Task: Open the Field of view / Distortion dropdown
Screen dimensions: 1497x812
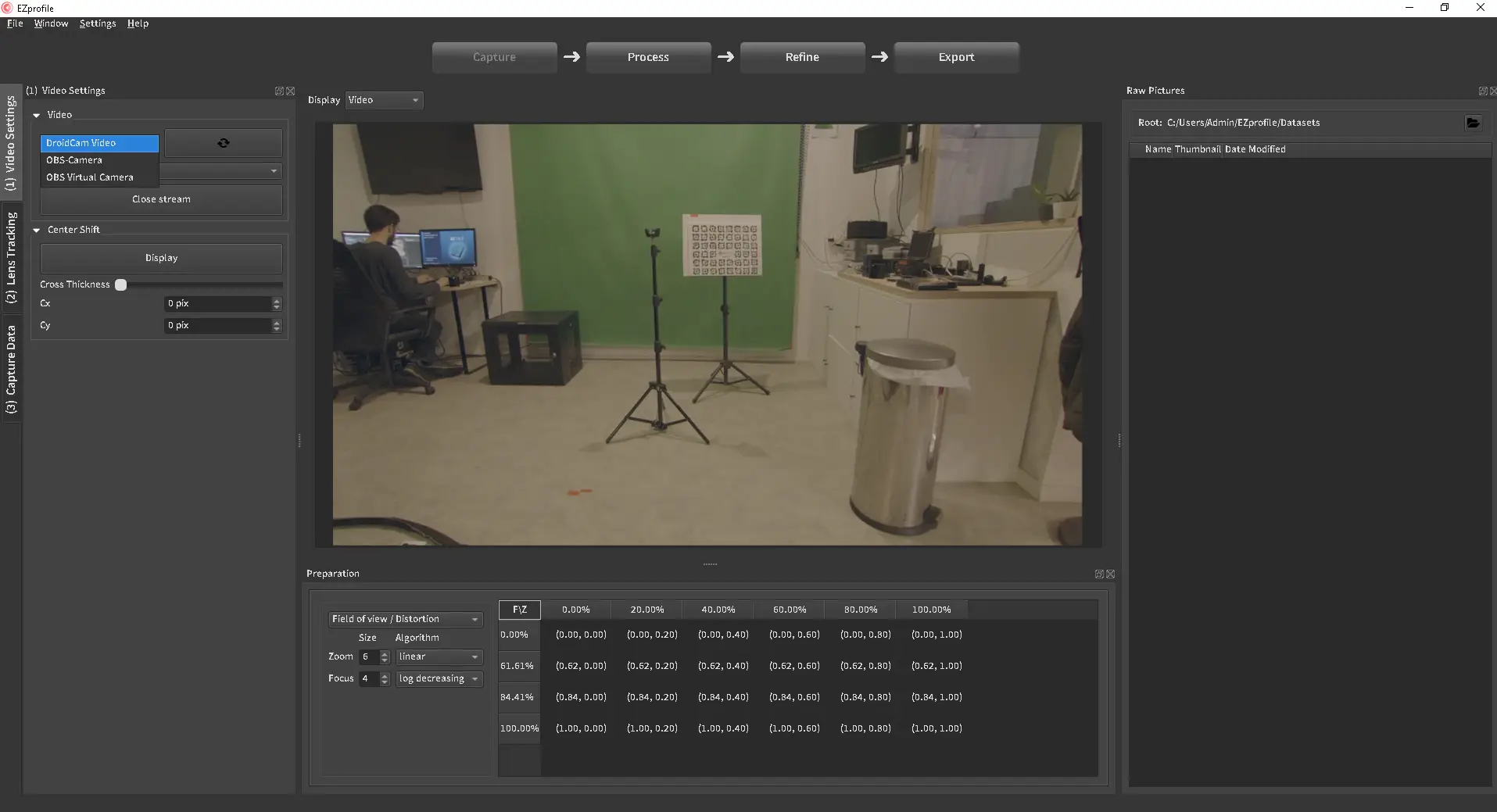Action: pyautogui.click(x=405, y=619)
